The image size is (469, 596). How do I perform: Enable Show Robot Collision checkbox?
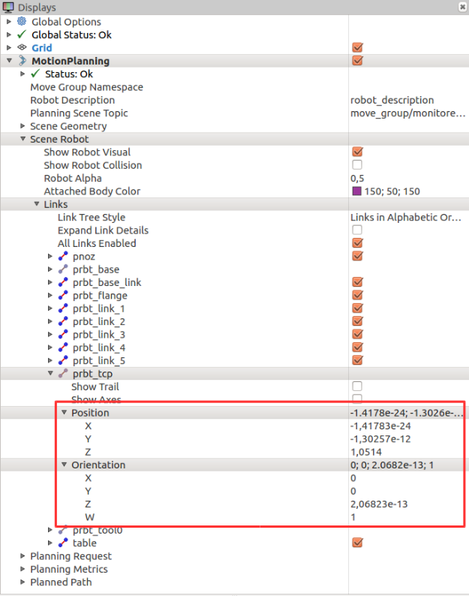[x=357, y=165]
